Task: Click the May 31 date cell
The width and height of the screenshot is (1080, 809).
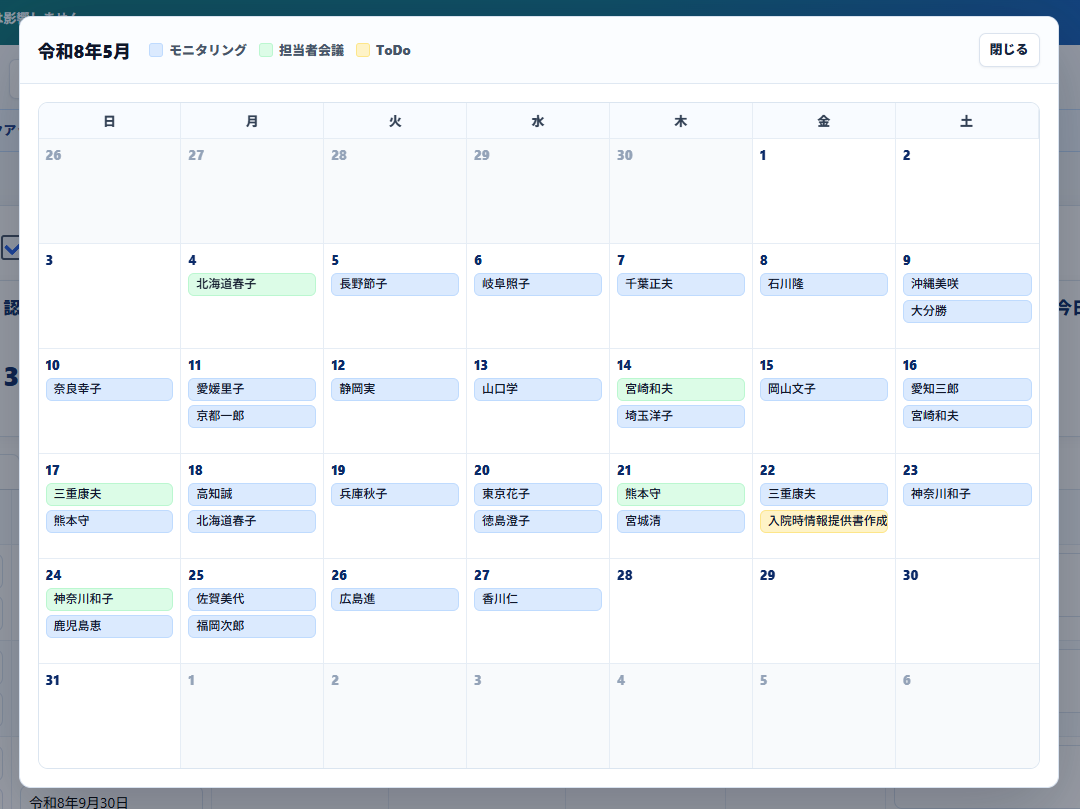Action: point(110,716)
